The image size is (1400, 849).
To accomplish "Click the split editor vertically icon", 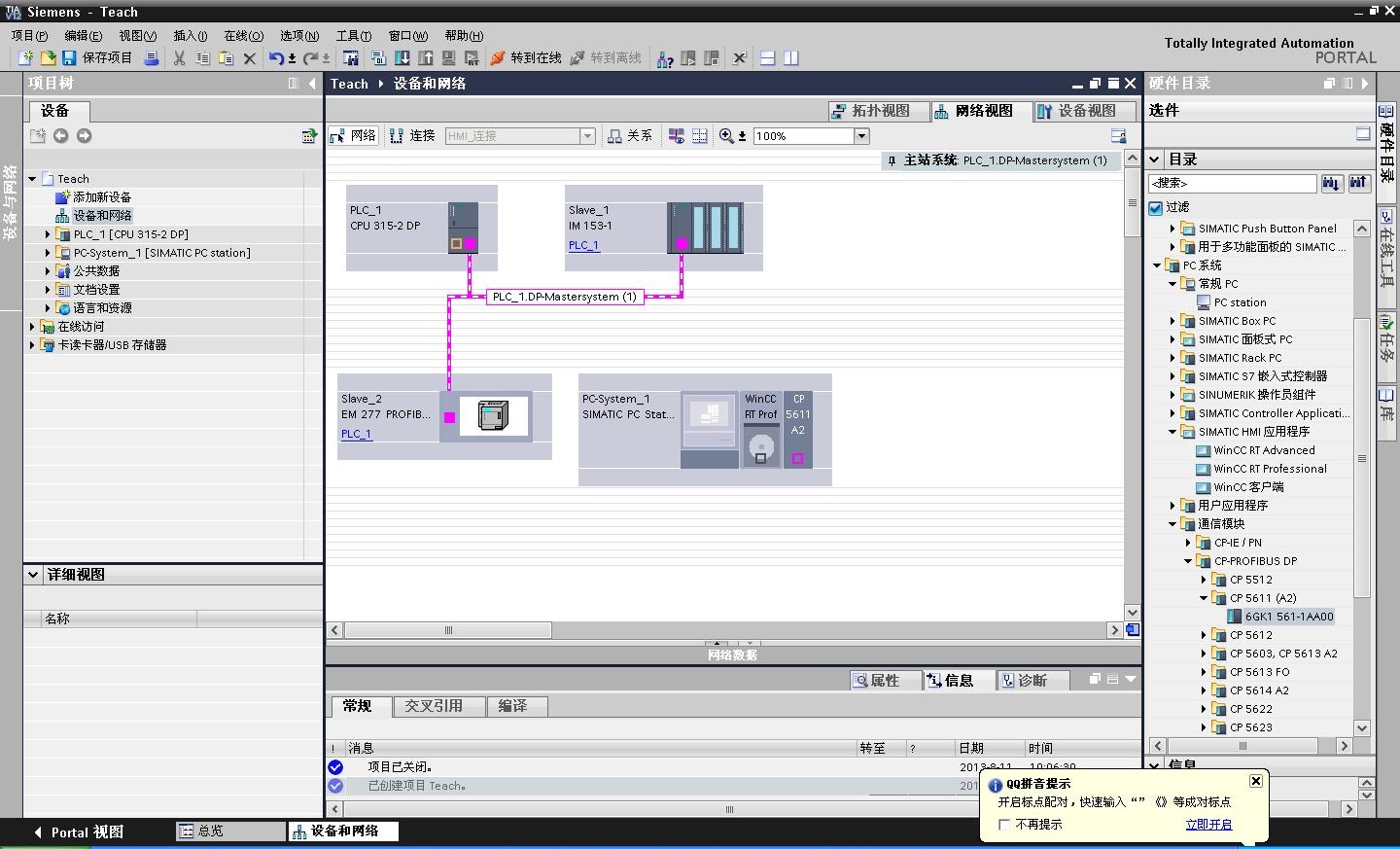I will [x=790, y=58].
